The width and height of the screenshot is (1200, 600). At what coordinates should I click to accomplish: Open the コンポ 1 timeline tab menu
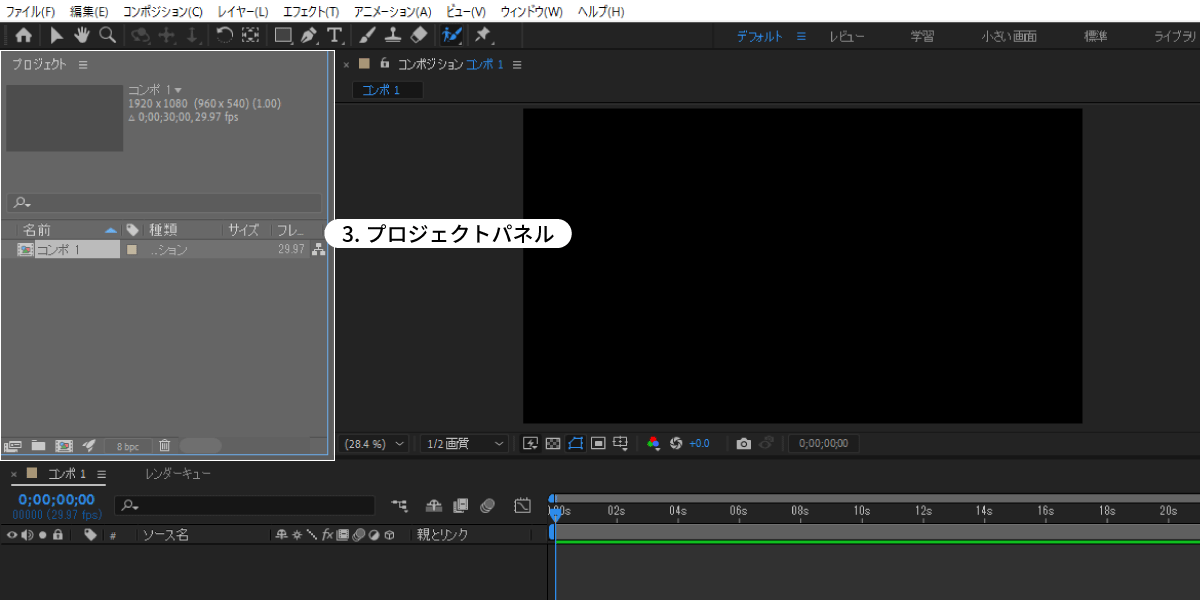[x=101, y=474]
